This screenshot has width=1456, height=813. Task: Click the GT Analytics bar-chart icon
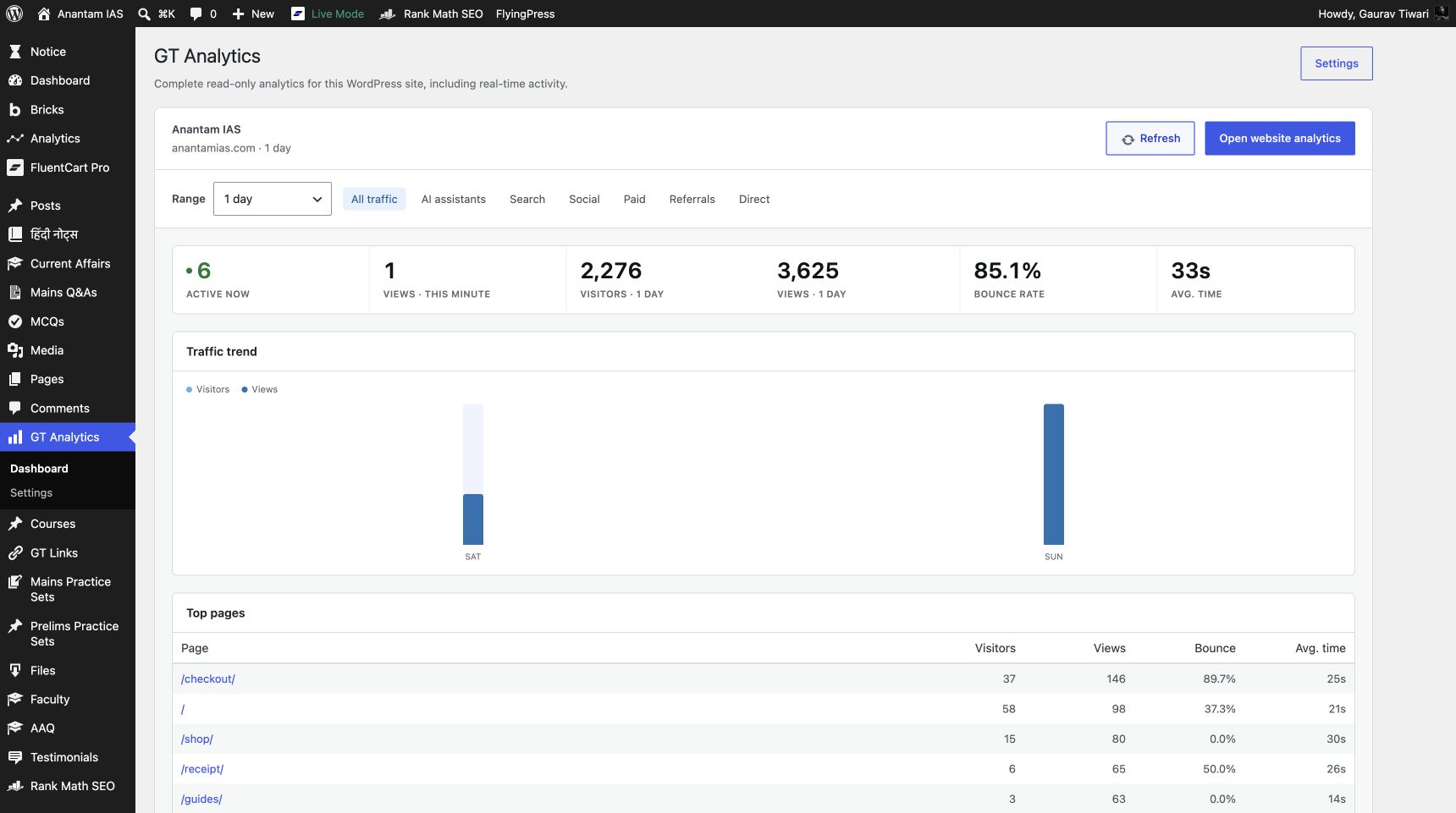14,437
